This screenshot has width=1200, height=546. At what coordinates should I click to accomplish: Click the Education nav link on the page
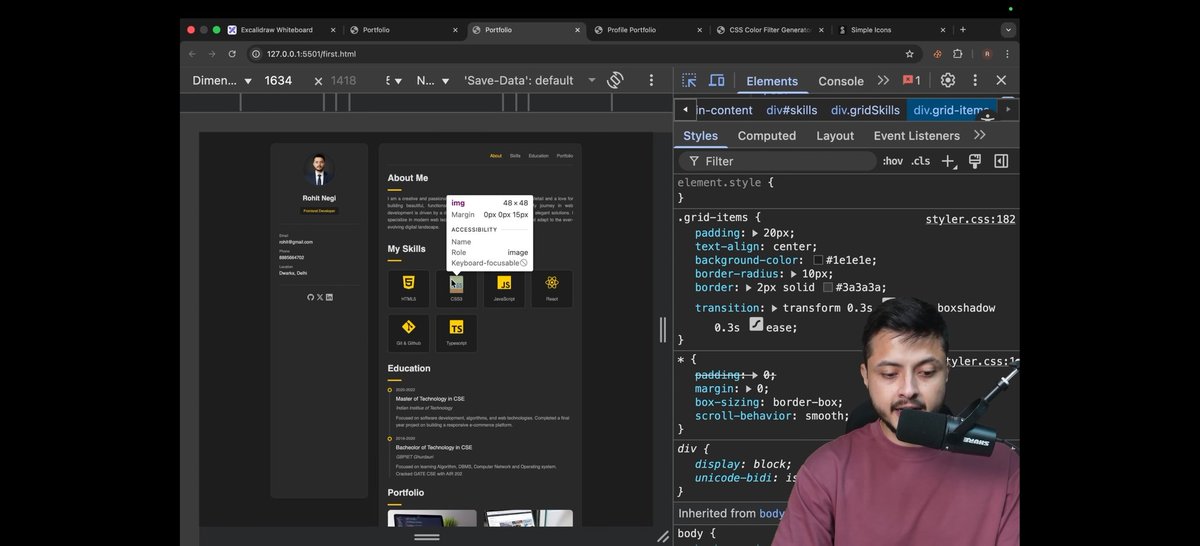click(539, 156)
